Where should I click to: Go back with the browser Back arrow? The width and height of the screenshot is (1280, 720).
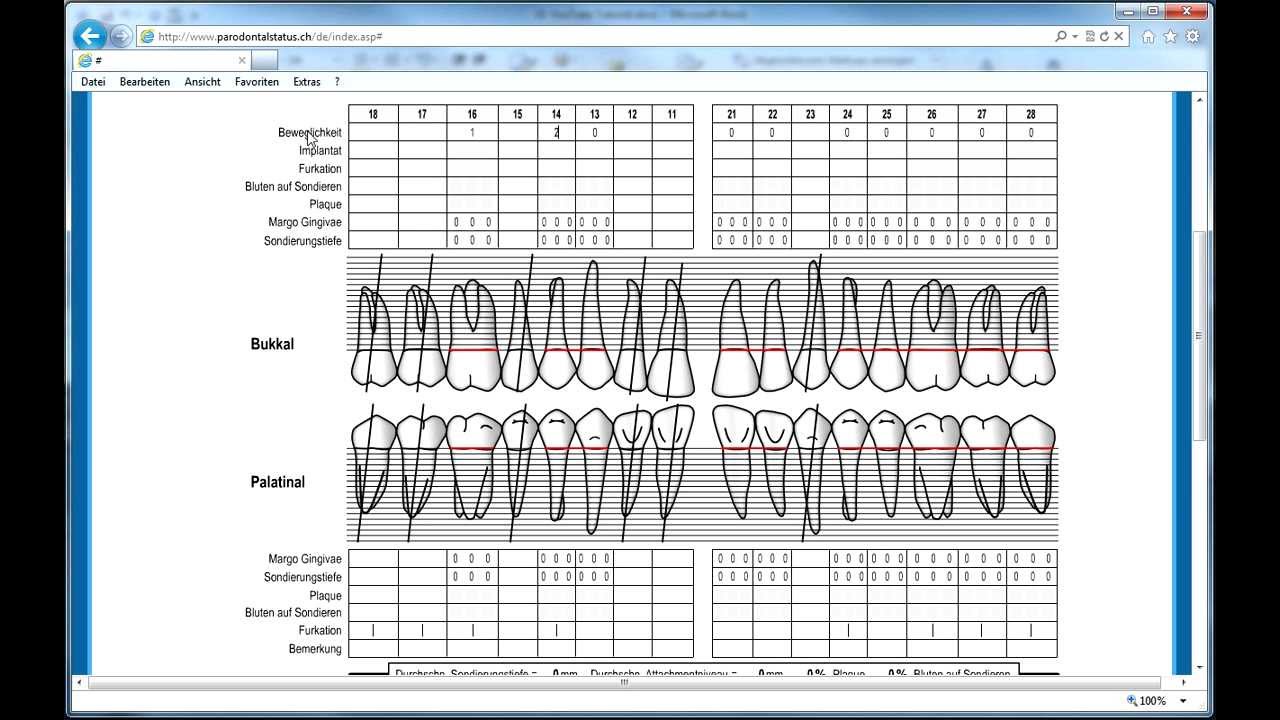(90, 36)
